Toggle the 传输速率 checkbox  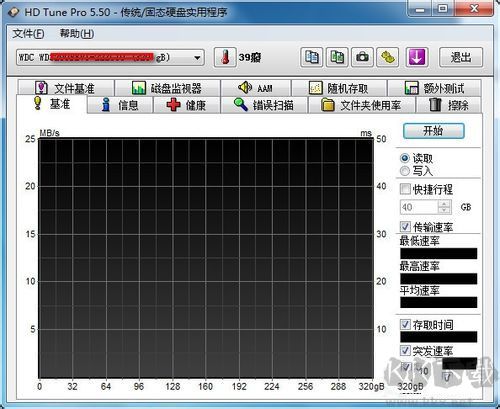pyautogui.click(x=405, y=227)
